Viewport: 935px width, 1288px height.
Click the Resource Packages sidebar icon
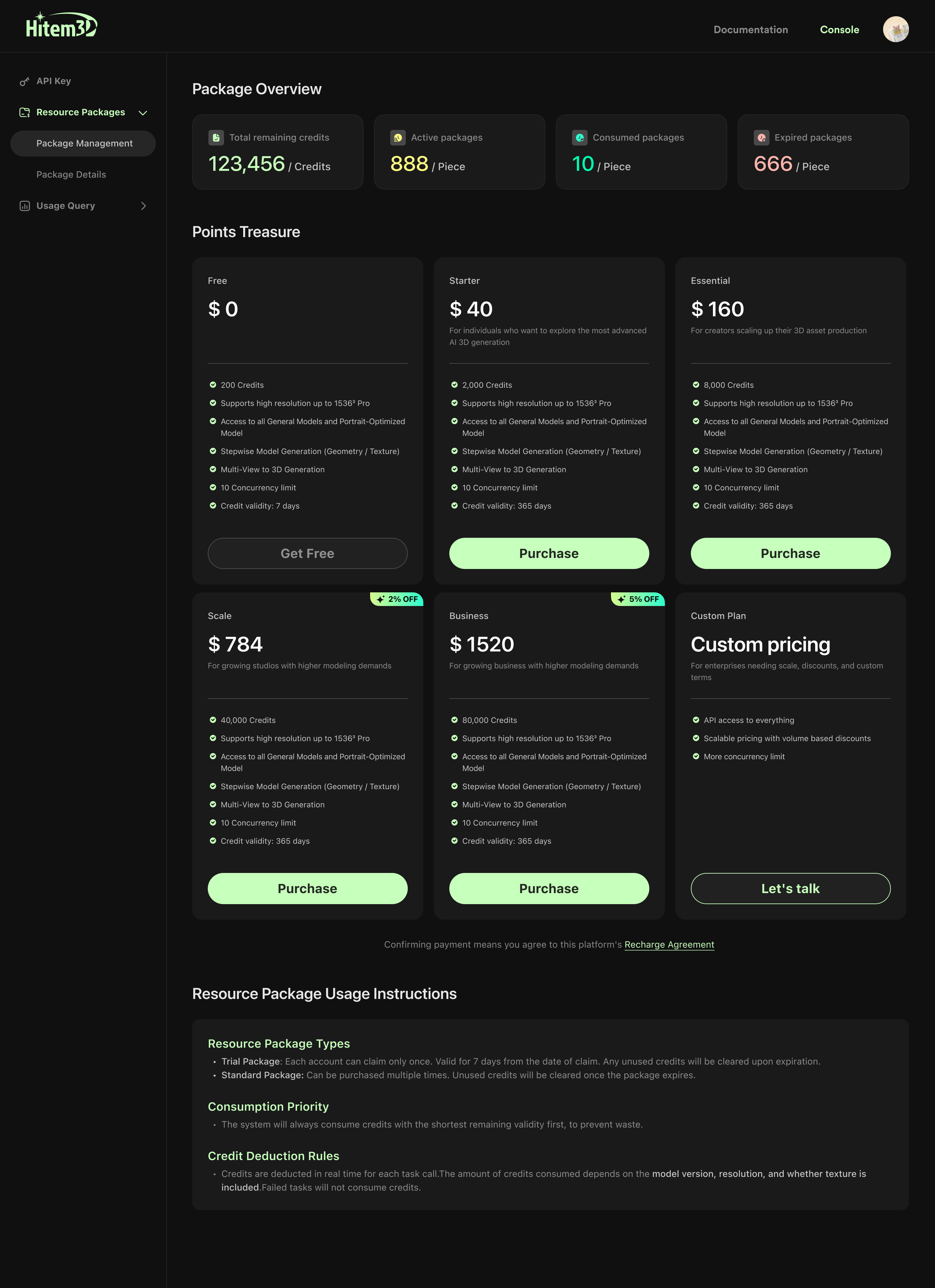click(x=24, y=112)
